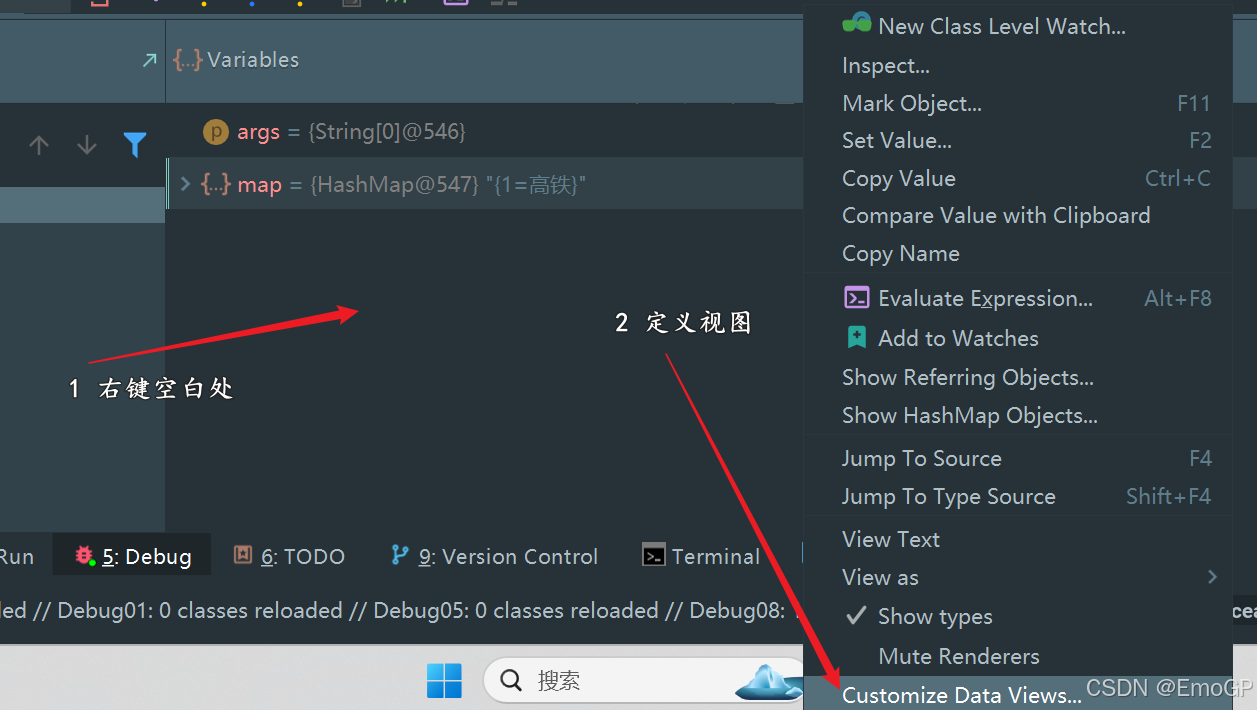Click the Windows Start button

click(x=444, y=681)
